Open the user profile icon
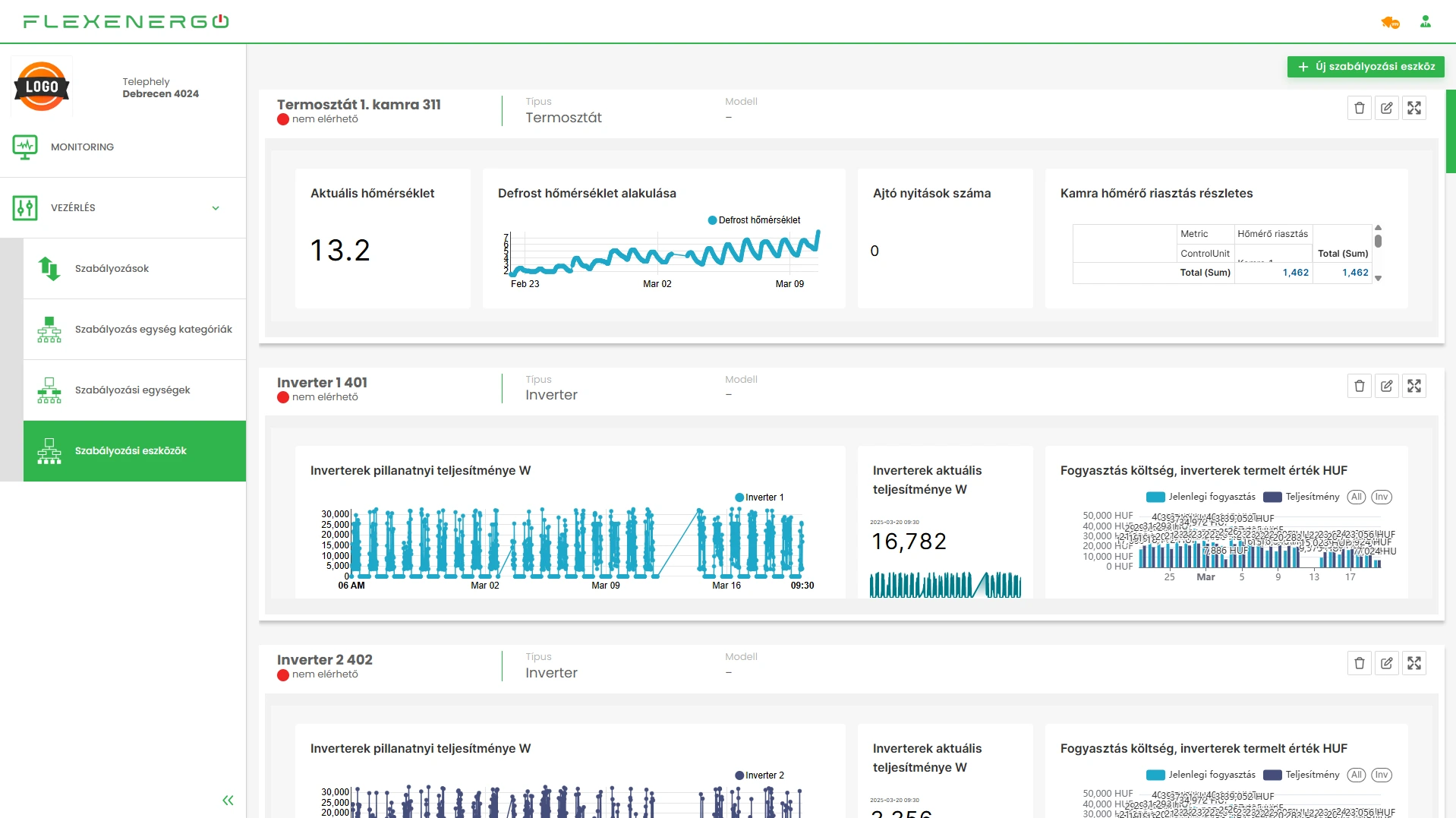The image size is (1456, 818). pyautogui.click(x=1425, y=22)
